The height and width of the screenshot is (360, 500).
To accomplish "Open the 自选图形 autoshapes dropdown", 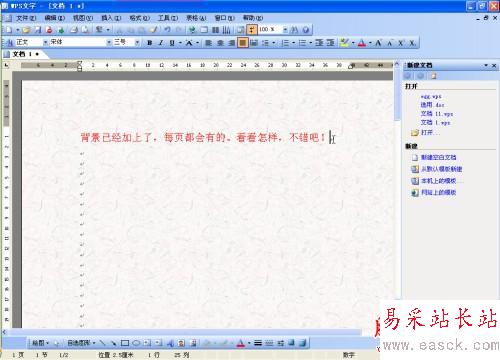I will coord(81,343).
